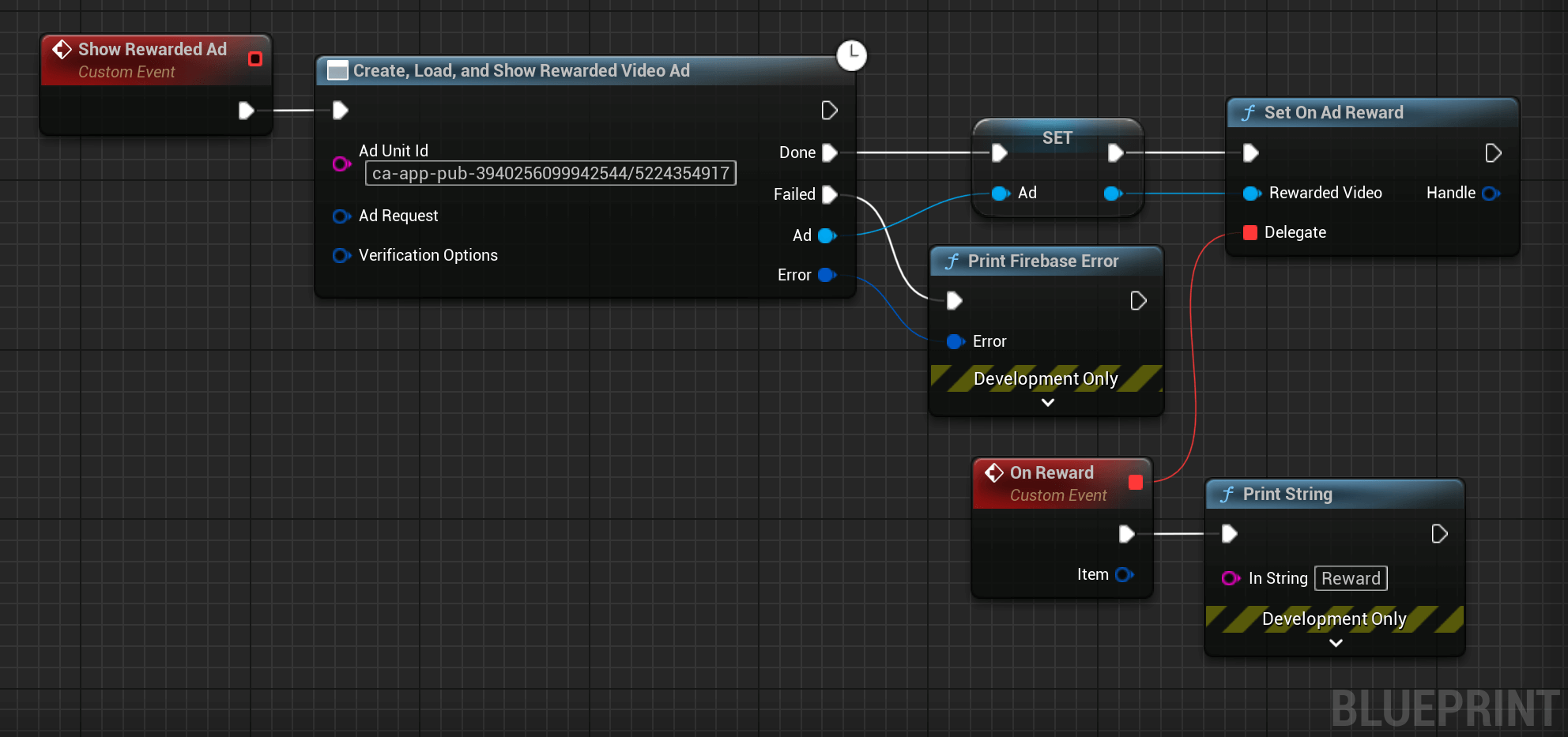Edit the Ad Unit Id text field
Screen dimensions: 1568x737
[x=550, y=173]
